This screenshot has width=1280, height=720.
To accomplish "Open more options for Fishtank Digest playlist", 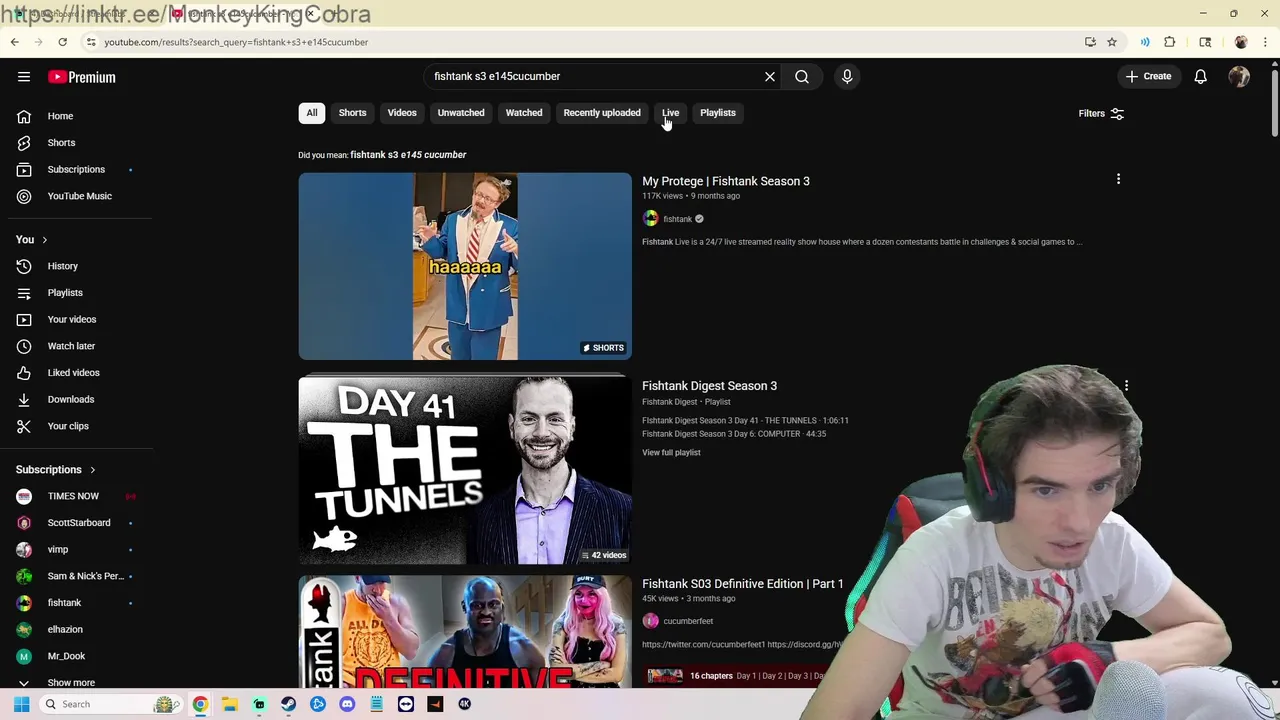I will pos(1126,385).
